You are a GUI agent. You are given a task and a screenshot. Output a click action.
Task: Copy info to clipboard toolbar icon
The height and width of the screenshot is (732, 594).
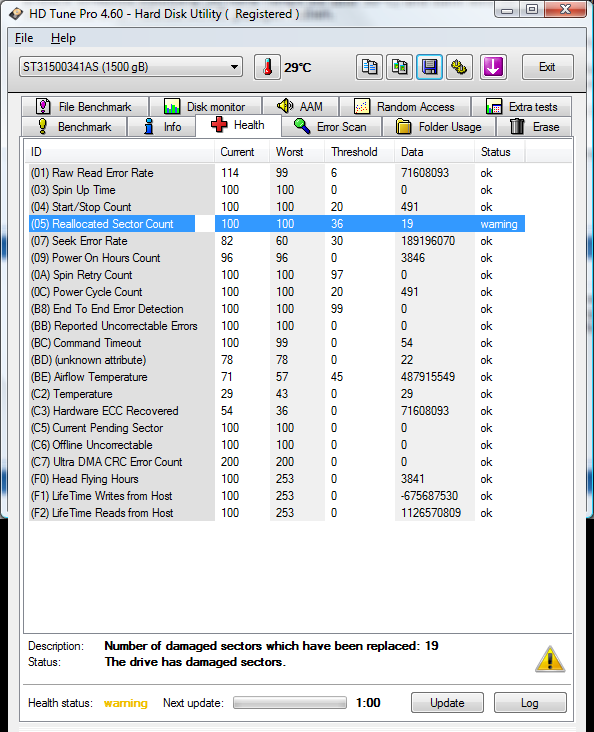pos(369,67)
